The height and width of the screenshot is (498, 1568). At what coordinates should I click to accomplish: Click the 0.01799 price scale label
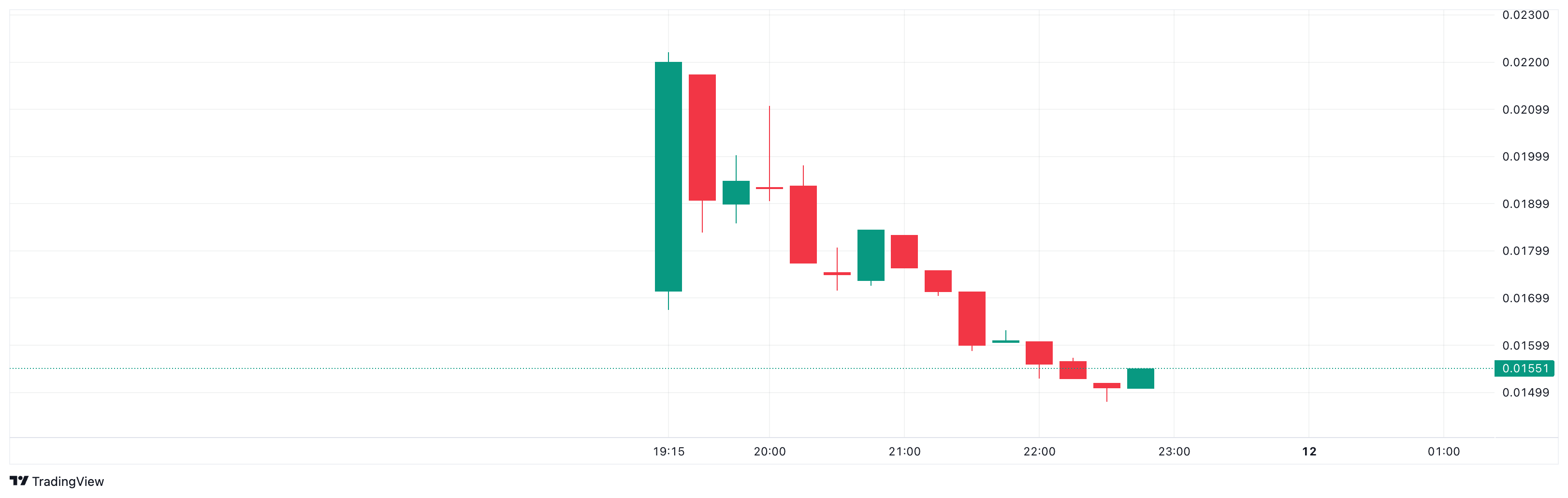1525,251
